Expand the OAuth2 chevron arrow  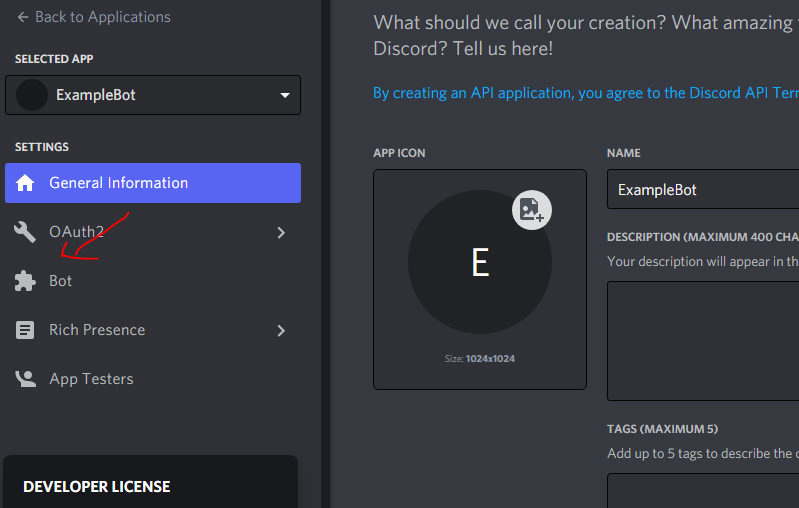coord(281,232)
